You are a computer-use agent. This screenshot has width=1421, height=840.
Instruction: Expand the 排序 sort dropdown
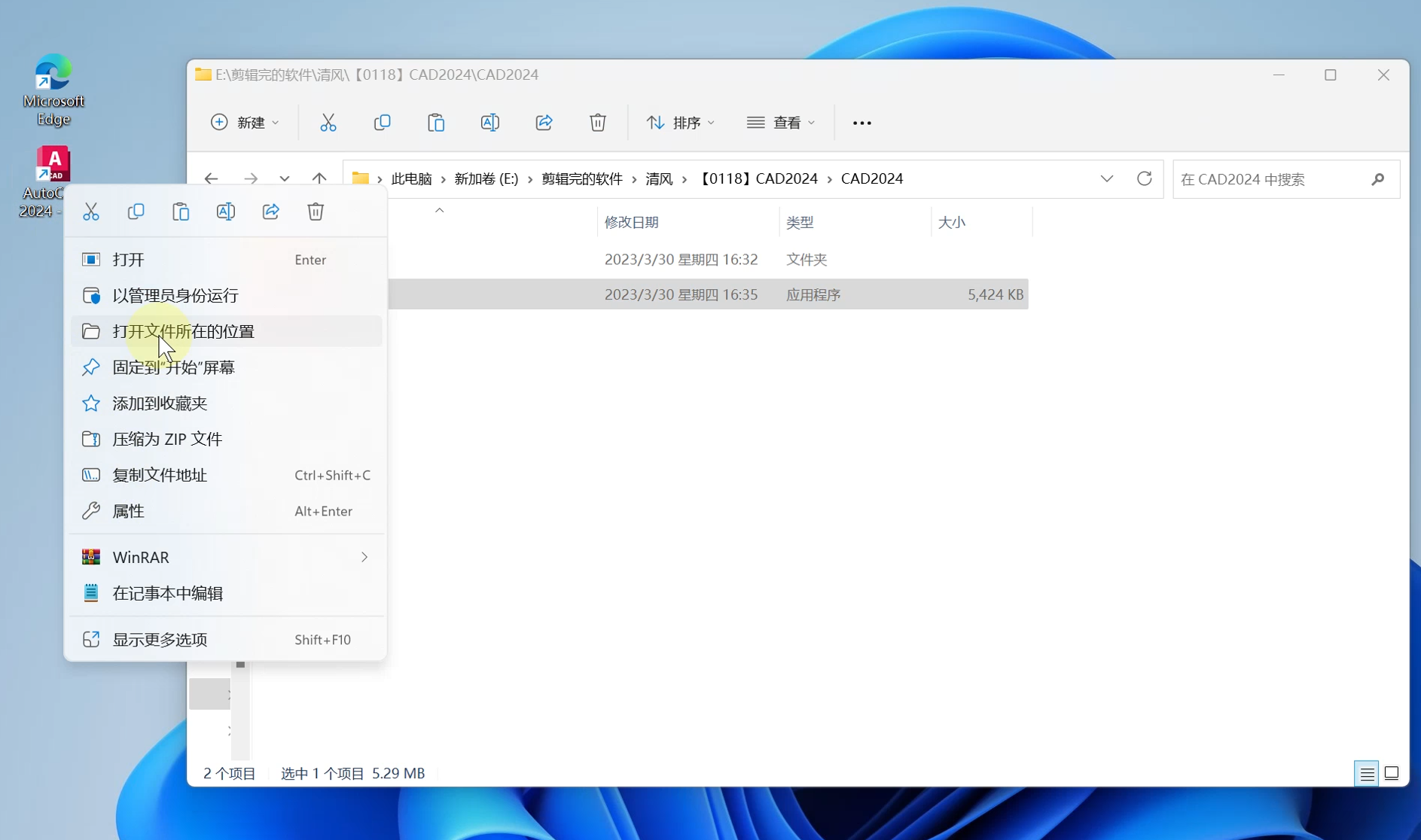[681, 123]
